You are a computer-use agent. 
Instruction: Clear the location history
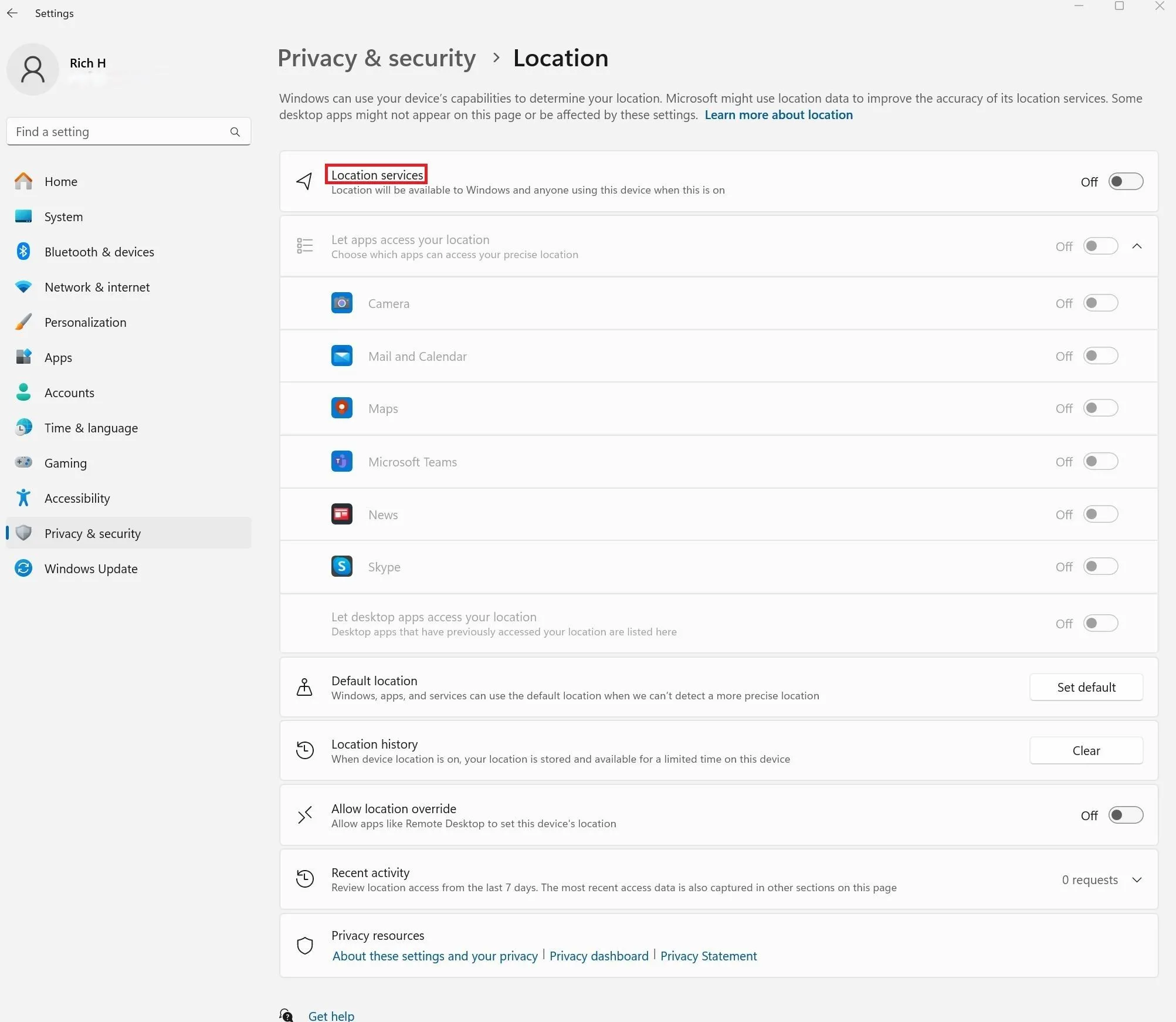(1086, 750)
